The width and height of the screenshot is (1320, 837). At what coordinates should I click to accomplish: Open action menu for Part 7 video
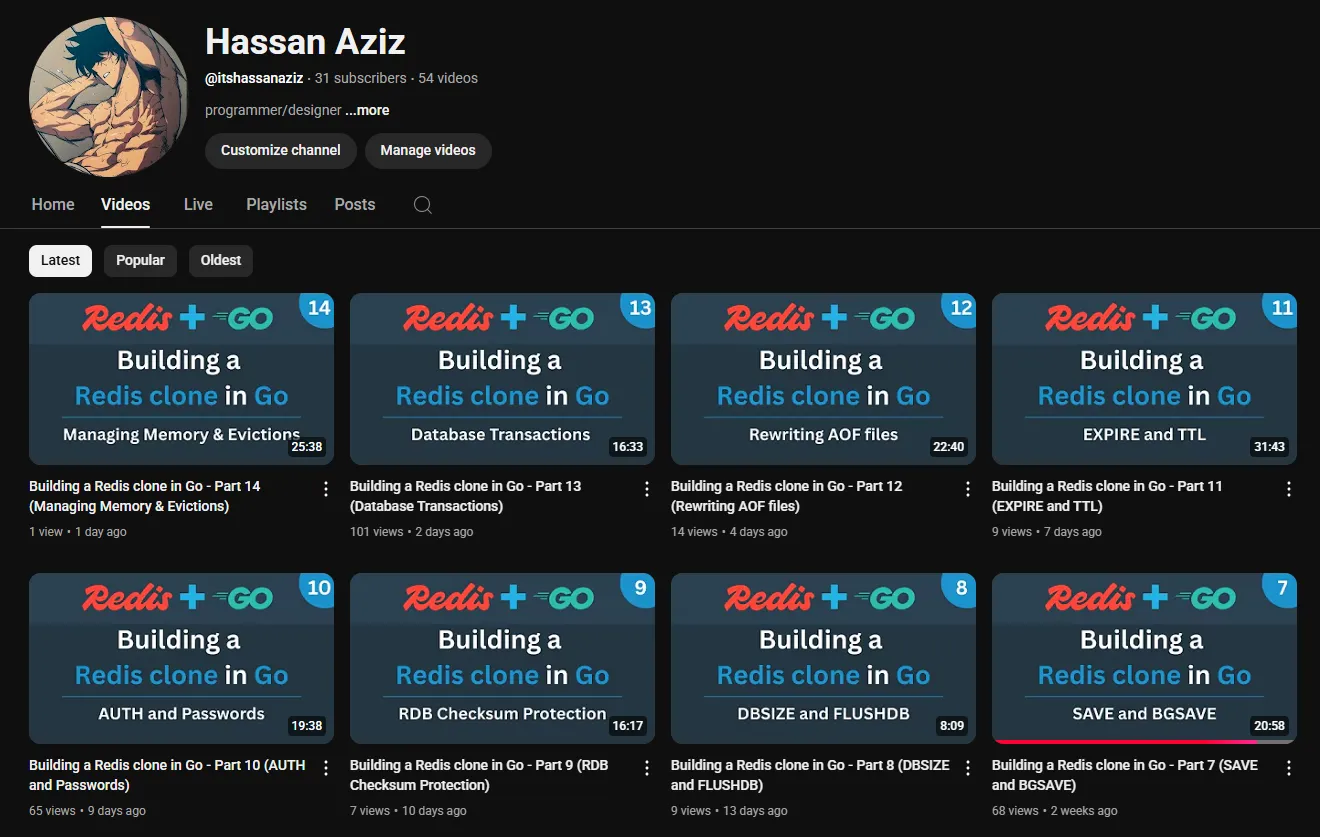pos(1289,768)
